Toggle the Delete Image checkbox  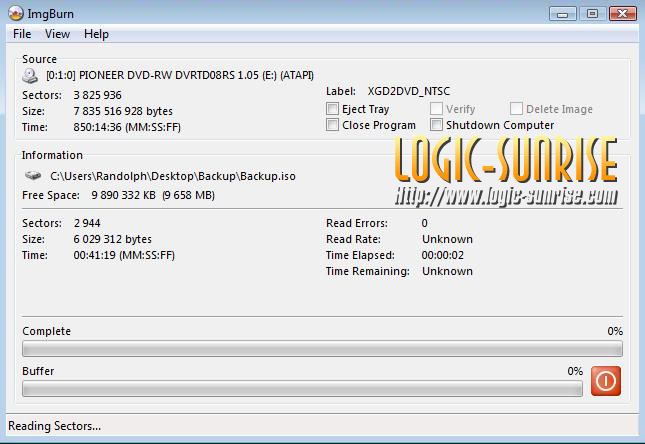point(516,109)
